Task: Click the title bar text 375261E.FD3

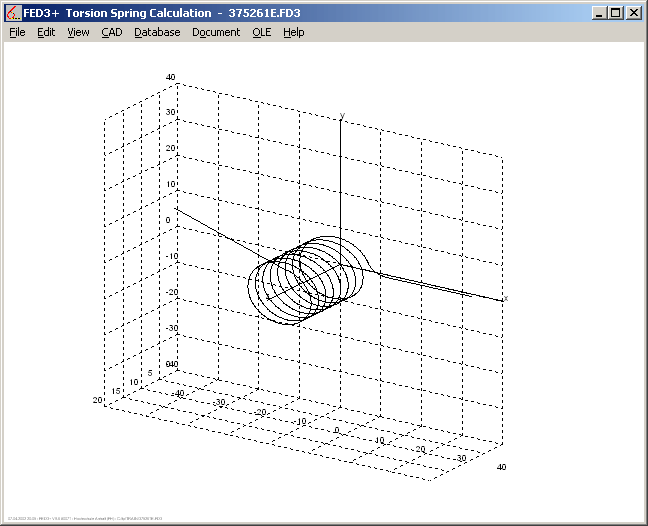Action: pyautogui.click(x=269, y=13)
